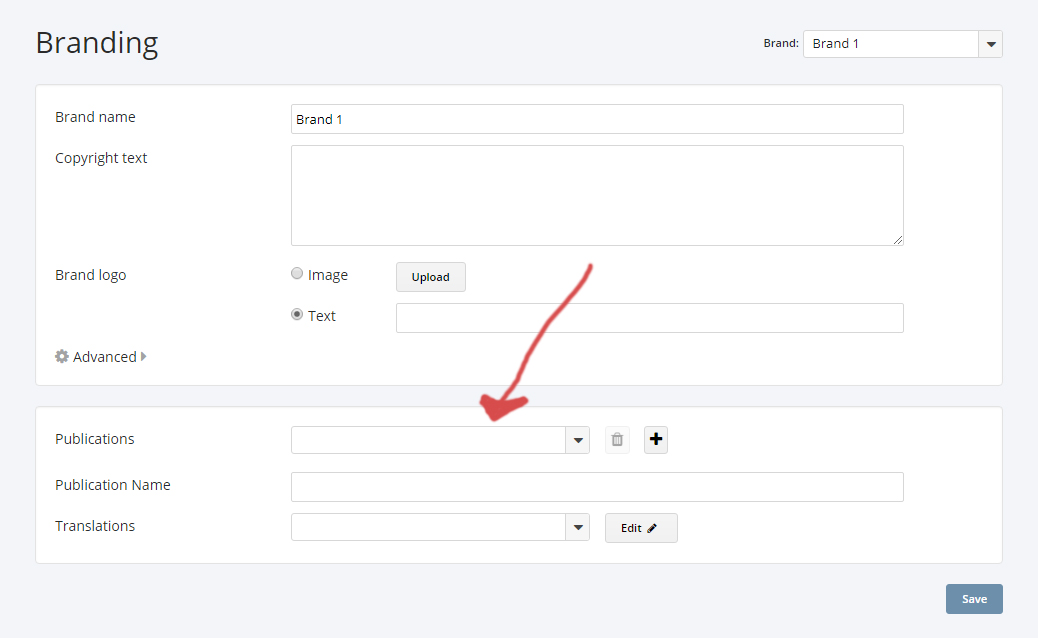Viewport: 1038px width, 638px height.
Task: Click the Edit button next to Translations
Action: pos(641,528)
